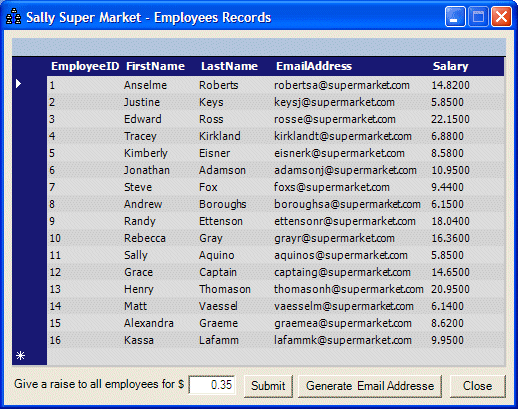Sort by the LastName column header

pyautogui.click(x=229, y=66)
